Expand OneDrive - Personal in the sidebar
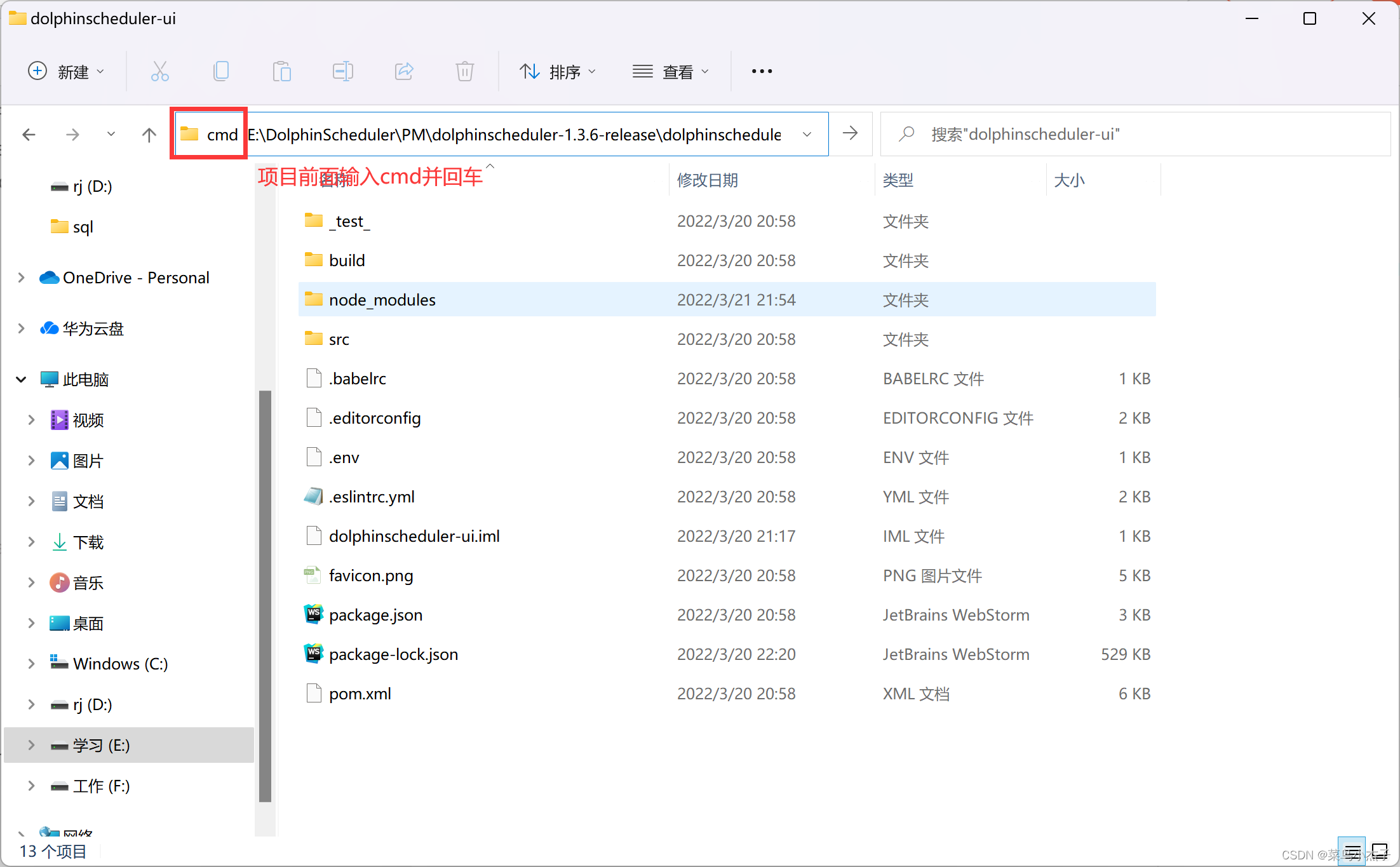This screenshot has width=1400, height=867. pos(21,278)
